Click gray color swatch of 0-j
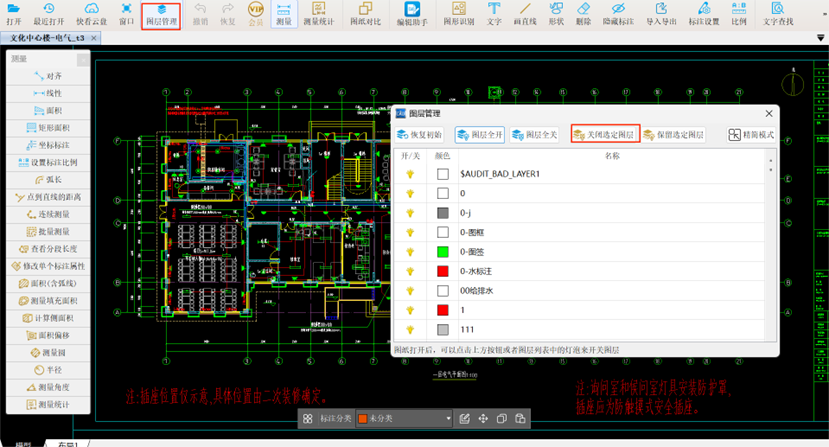 point(443,213)
